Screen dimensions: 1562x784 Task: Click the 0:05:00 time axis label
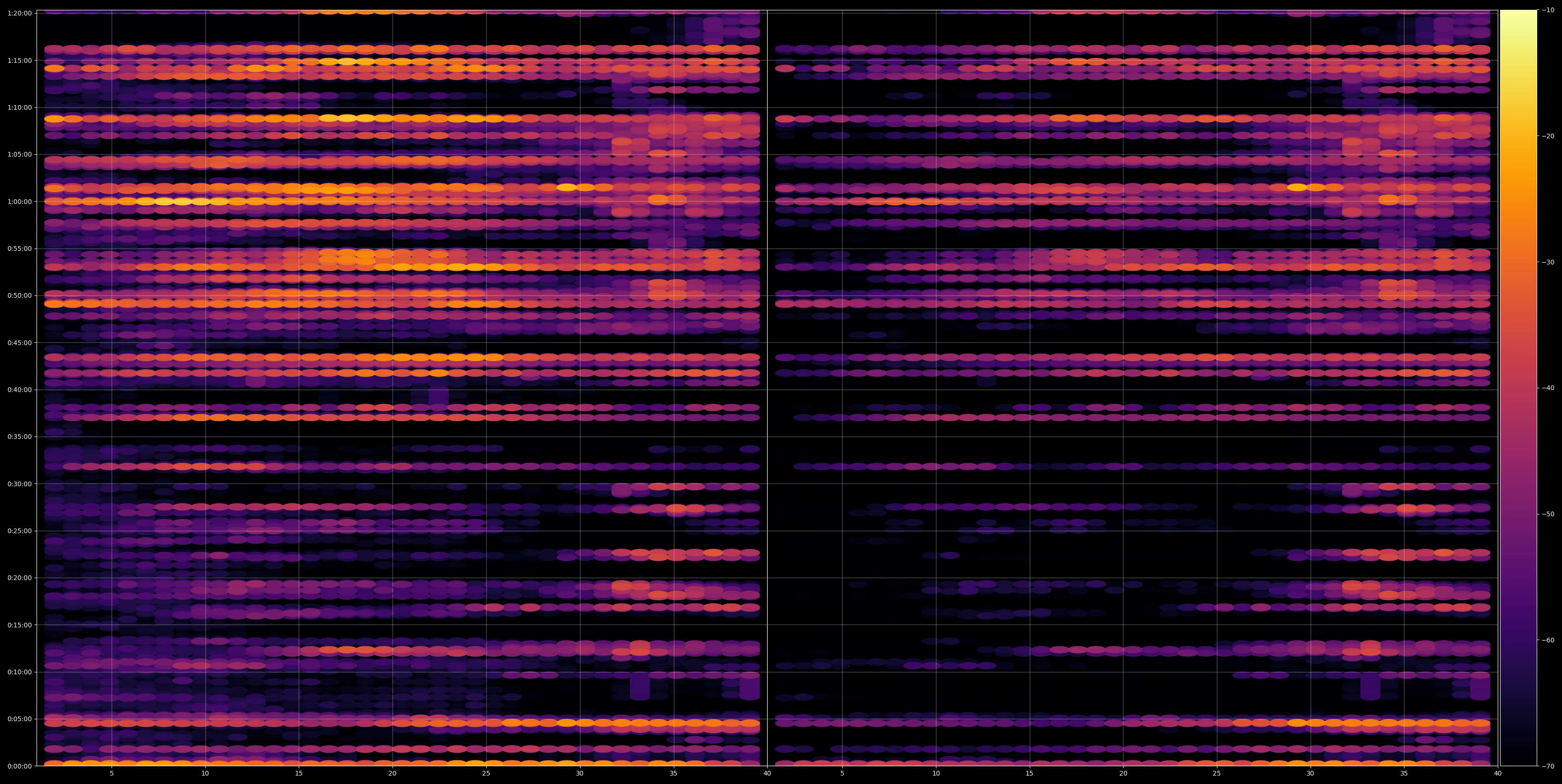[19, 719]
